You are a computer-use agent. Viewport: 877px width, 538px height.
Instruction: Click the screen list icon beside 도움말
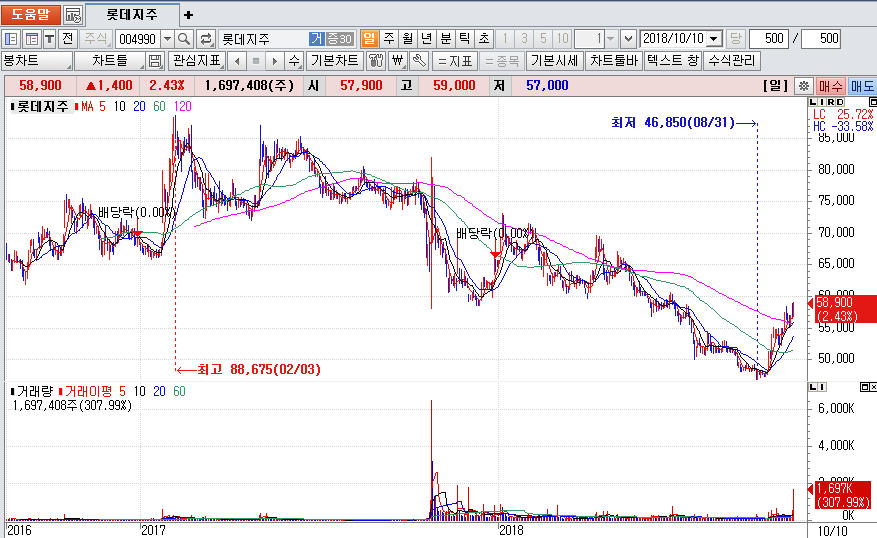coord(73,15)
